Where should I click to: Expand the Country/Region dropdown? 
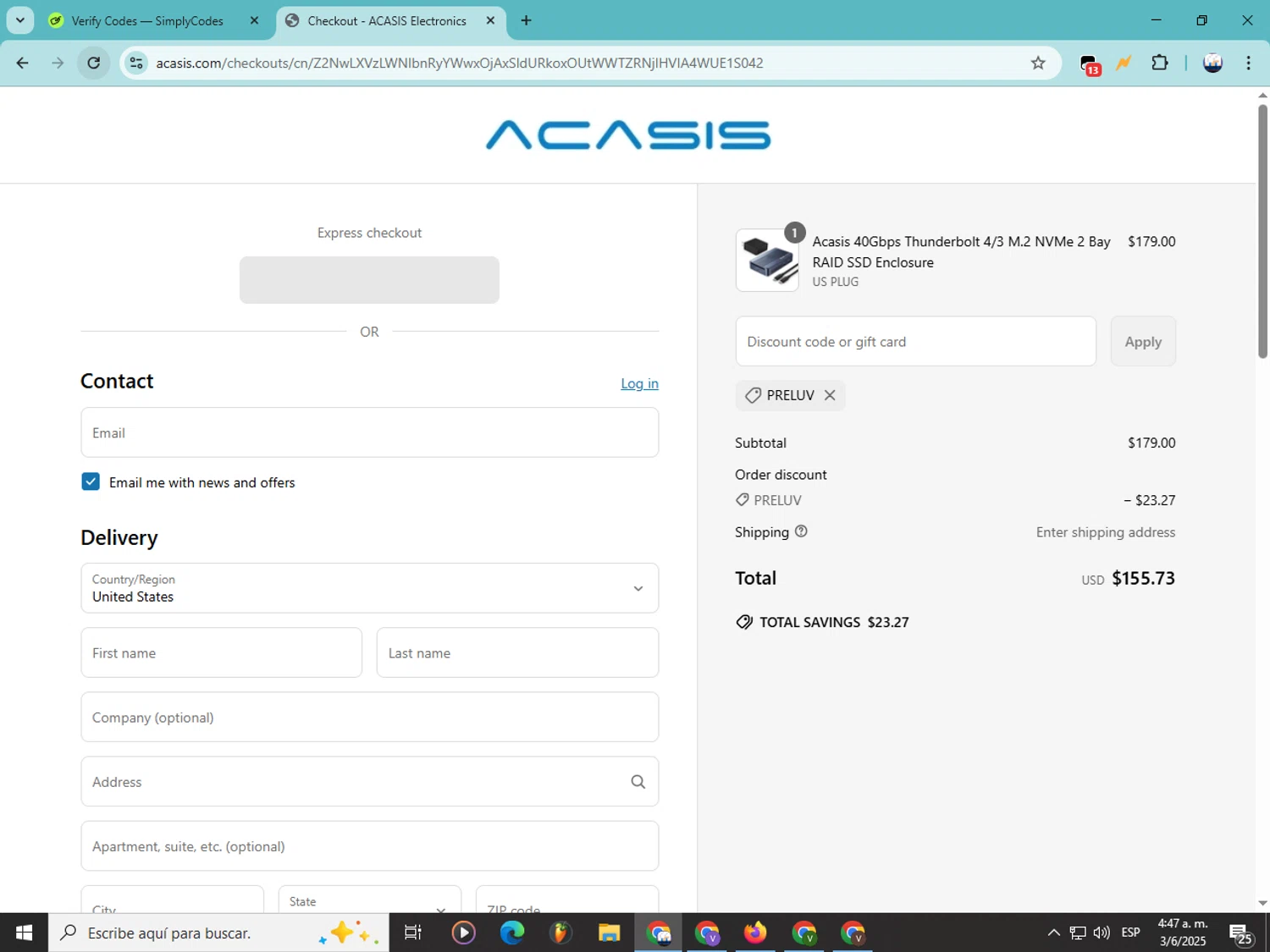pos(370,588)
